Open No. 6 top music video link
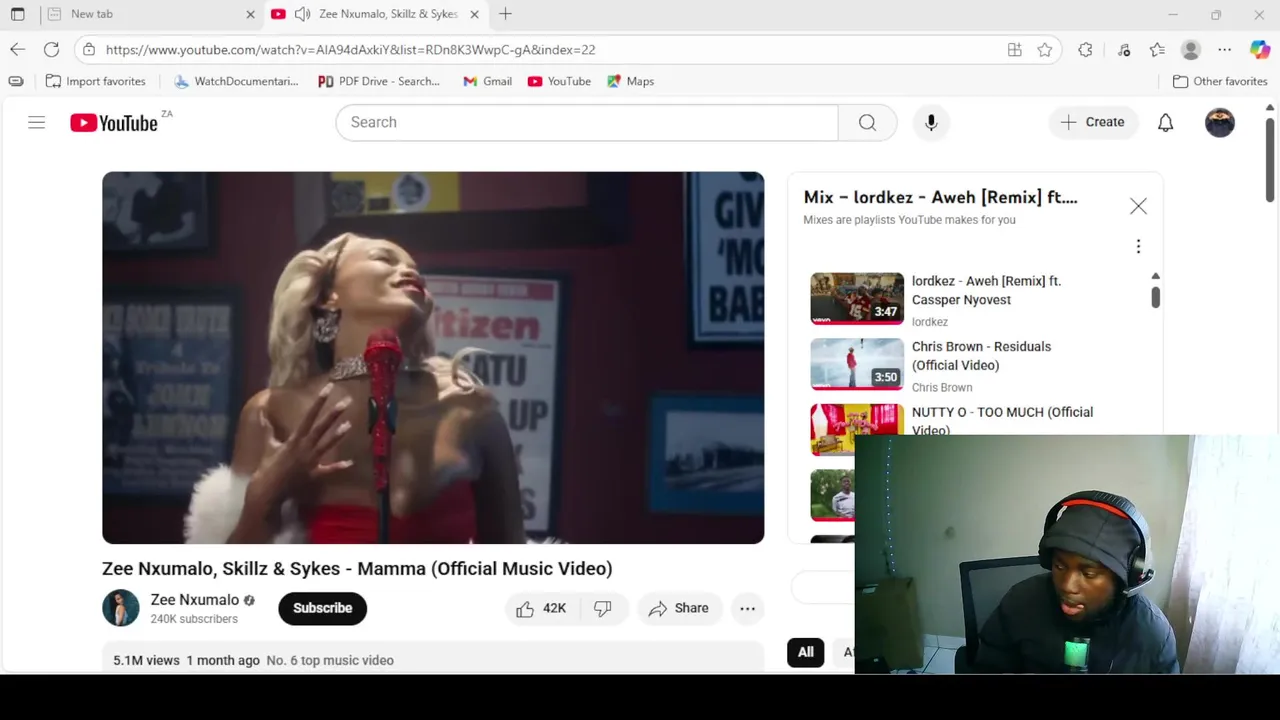Screen dimensions: 1280x720 (x=330, y=660)
